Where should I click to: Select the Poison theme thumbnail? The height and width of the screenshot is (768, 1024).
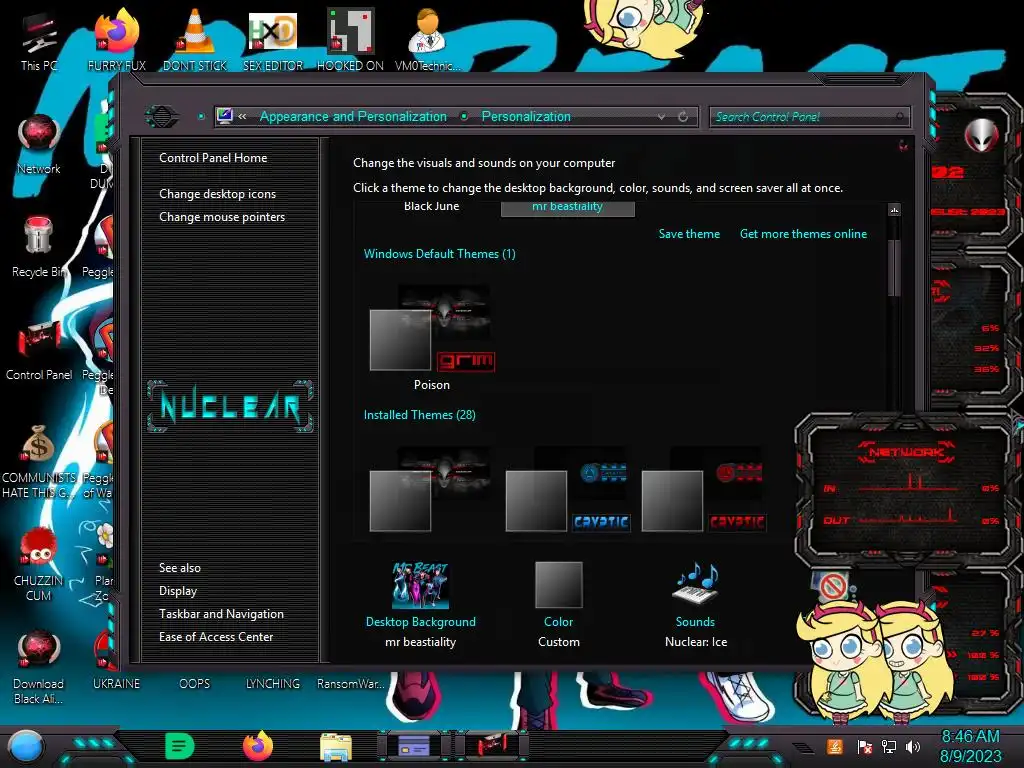tap(432, 337)
